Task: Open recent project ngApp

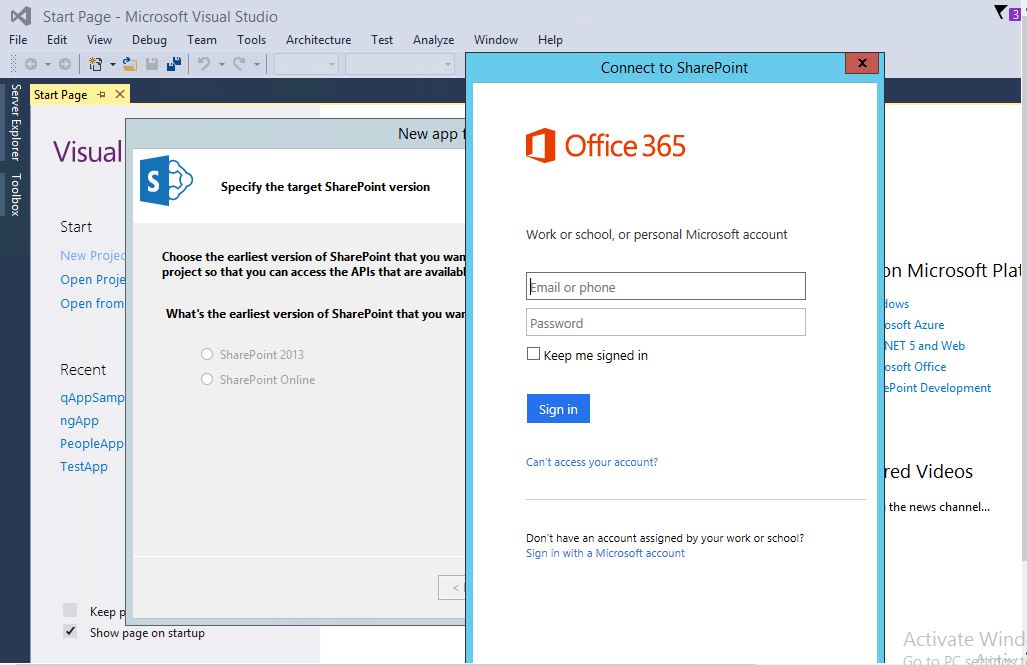Action: click(79, 421)
